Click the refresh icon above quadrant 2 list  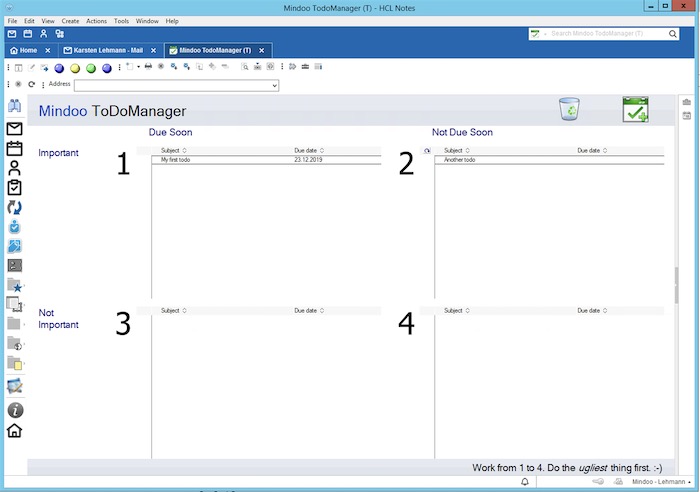tap(427, 150)
